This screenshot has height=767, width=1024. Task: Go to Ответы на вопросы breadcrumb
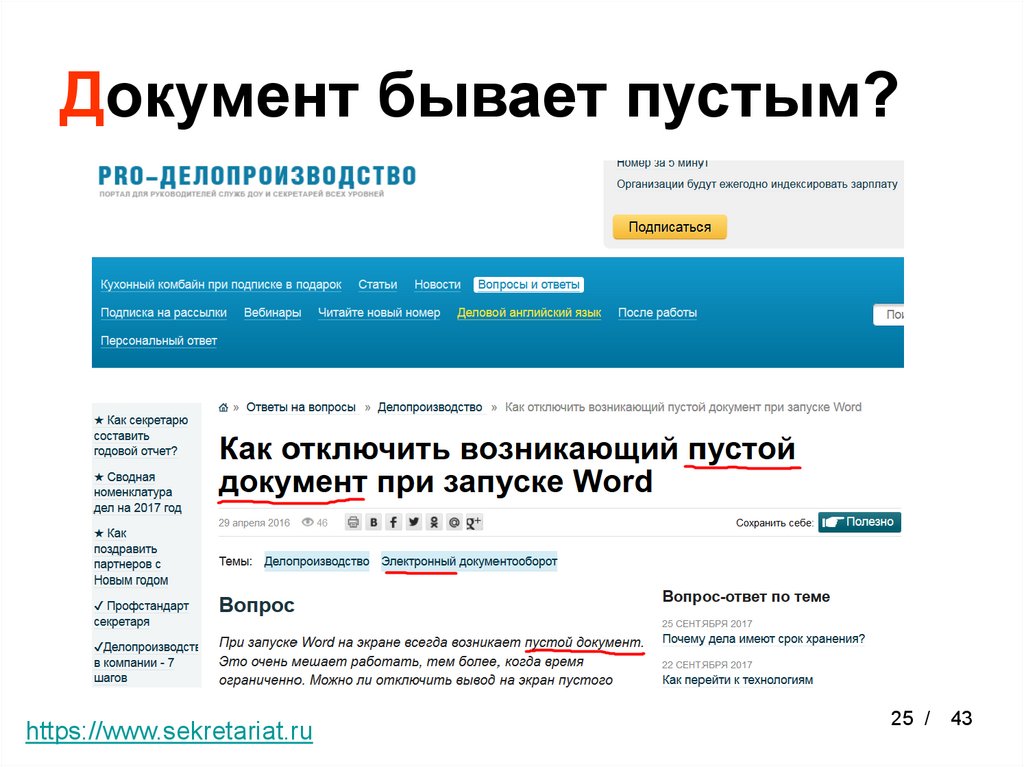pyautogui.click(x=300, y=408)
